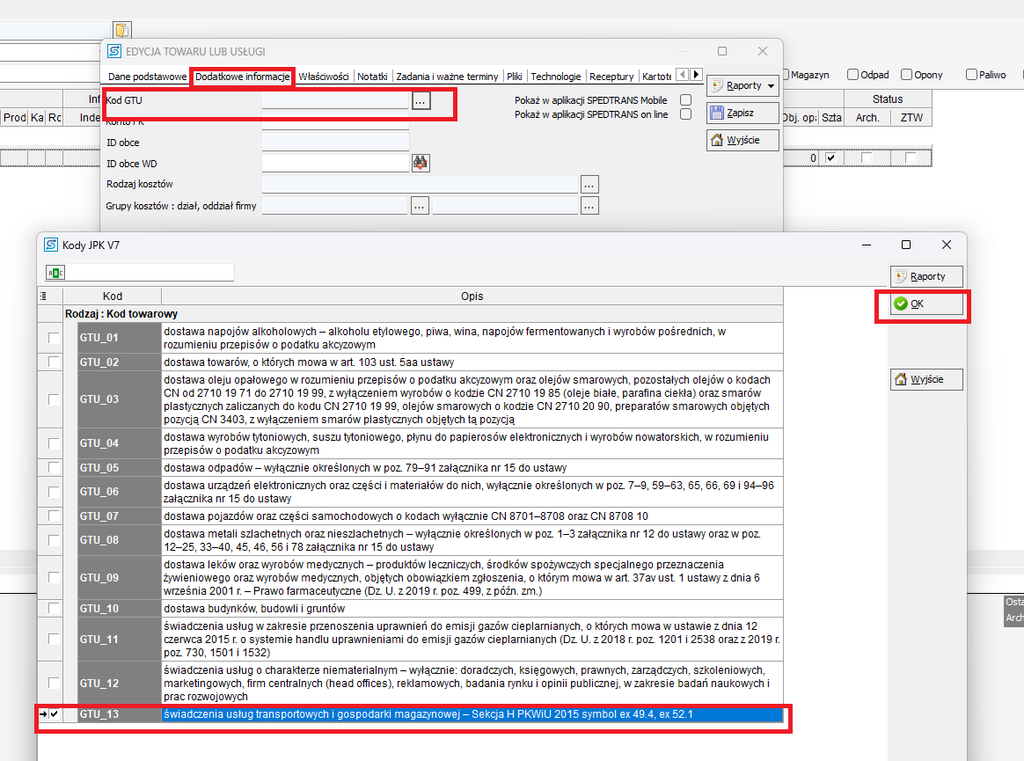The height and width of the screenshot is (761, 1024).
Task: Open the Rodzaj kosztów ellipsis lookup
Action: (x=589, y=185)
